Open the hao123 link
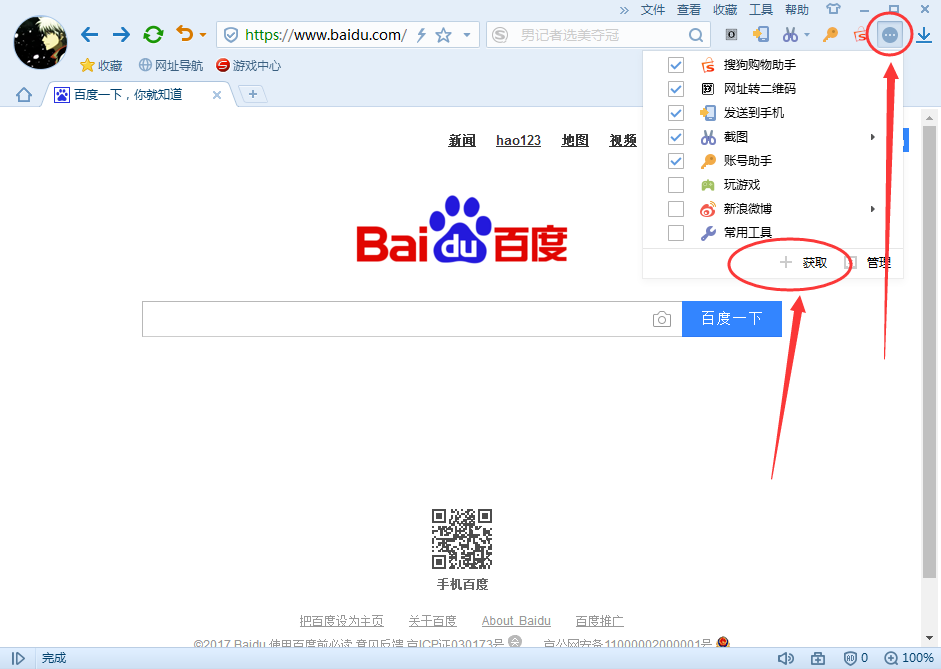Image resolution: width=941 pixels, height=669 pixels. 518,140
